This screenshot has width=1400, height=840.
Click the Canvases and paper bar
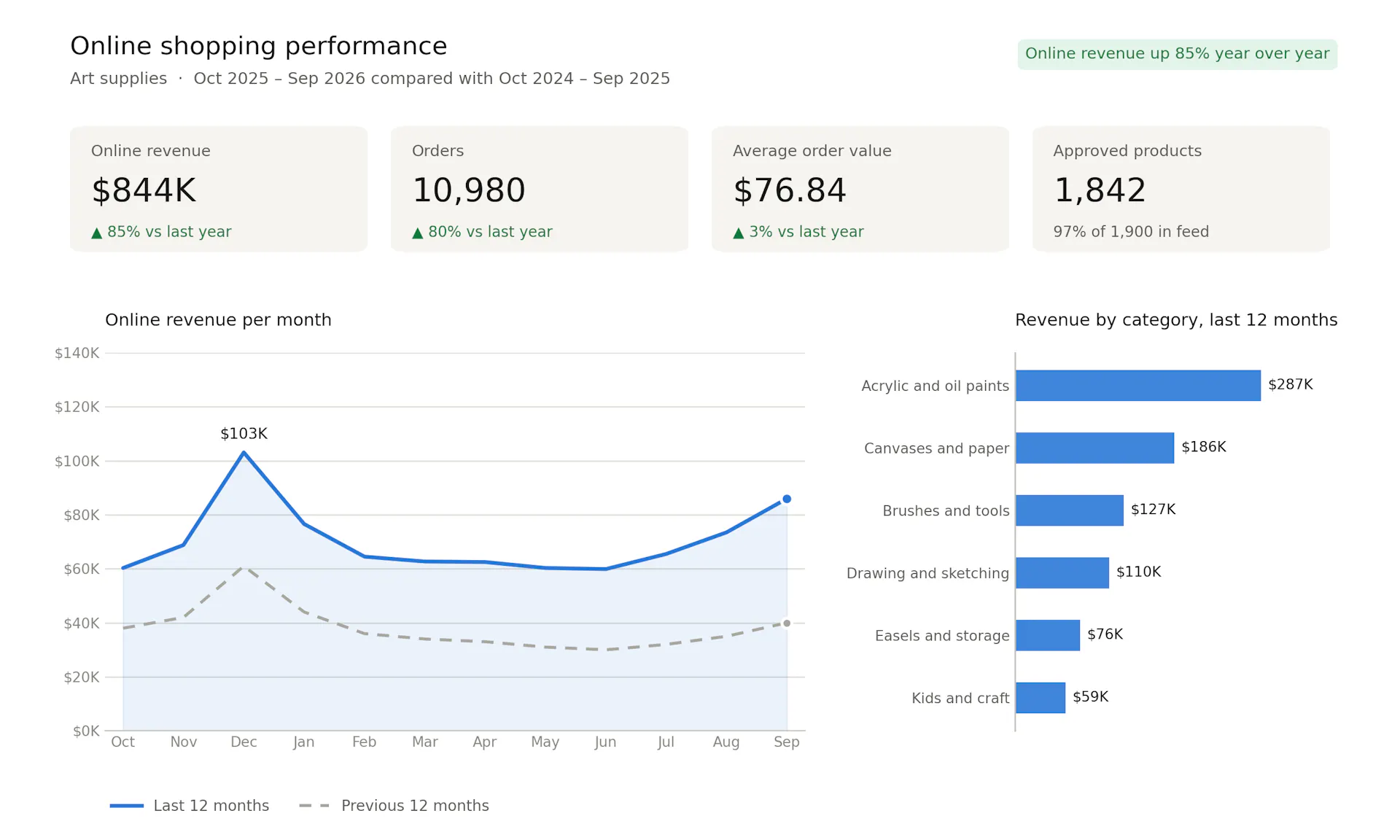tap(1094, 448)
